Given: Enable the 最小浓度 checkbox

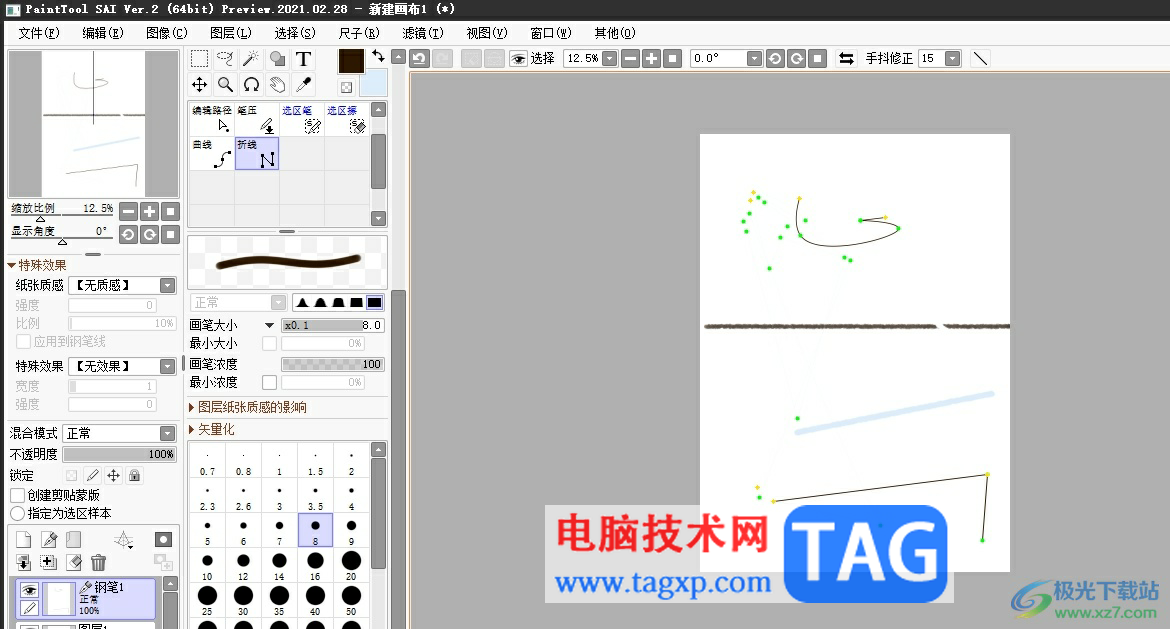Looking at the screenshot, I should pos(269,382).
